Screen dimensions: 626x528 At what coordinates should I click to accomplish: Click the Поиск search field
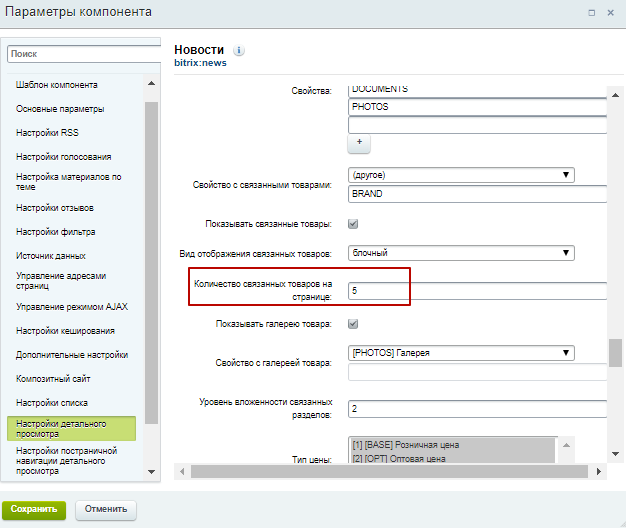[84, 54]
